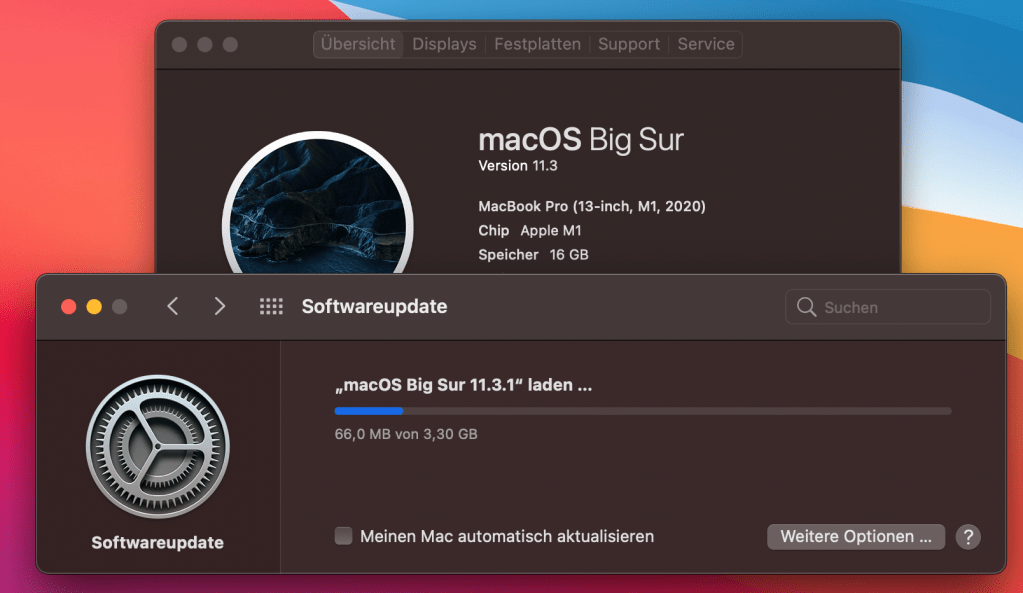Screen dimensions: 1023x593
Task: Enable 'Meinen Mac automatisch aktualisieren' checkbox
Action: 343,536
